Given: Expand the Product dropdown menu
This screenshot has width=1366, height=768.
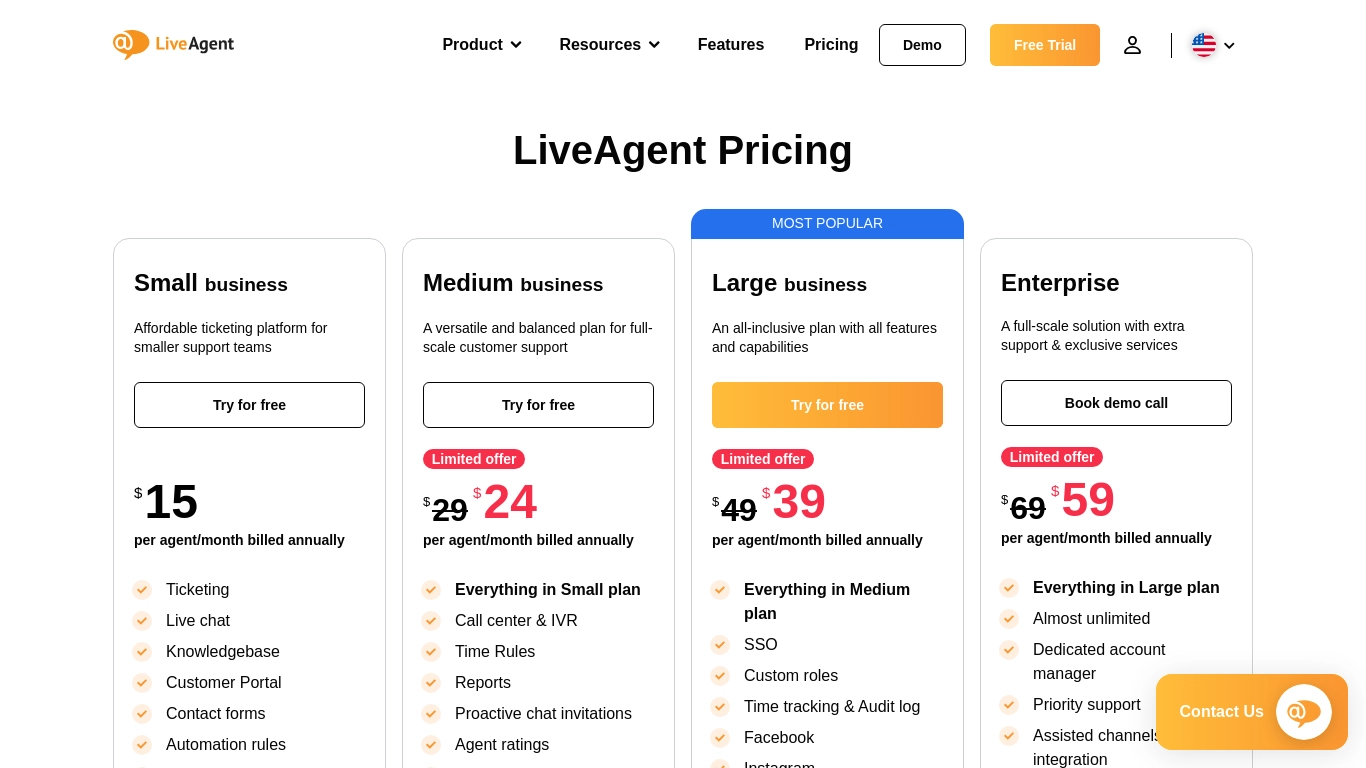Looking at the screenshot, I should [x=482, y=45].
